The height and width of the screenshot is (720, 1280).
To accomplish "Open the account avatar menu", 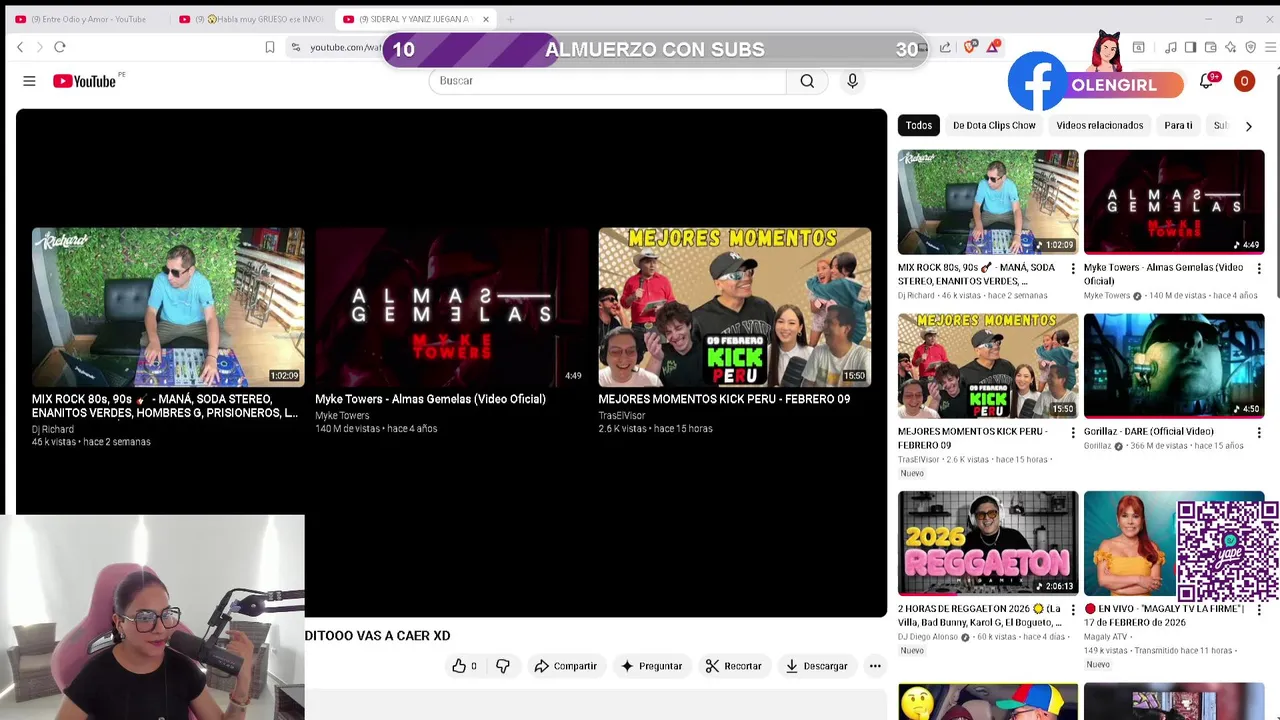I will (1244, 81).
